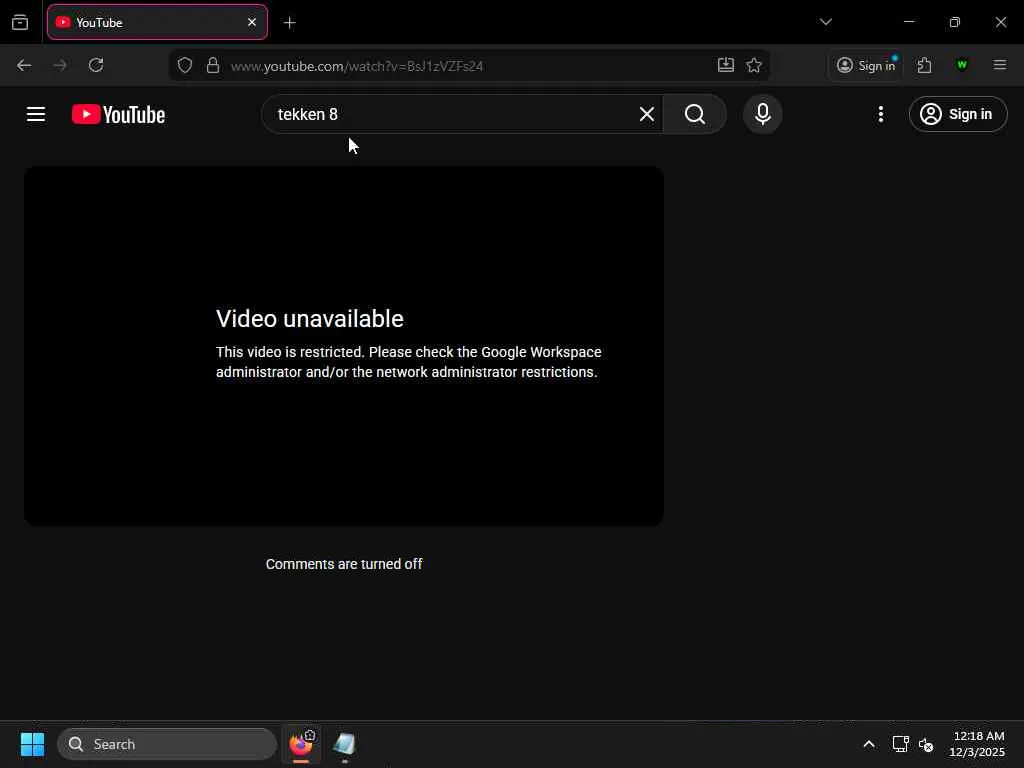Install site as app icon in URL bar
The width and height of the screenshot is (1024, 768).
(x=726, y=65)
